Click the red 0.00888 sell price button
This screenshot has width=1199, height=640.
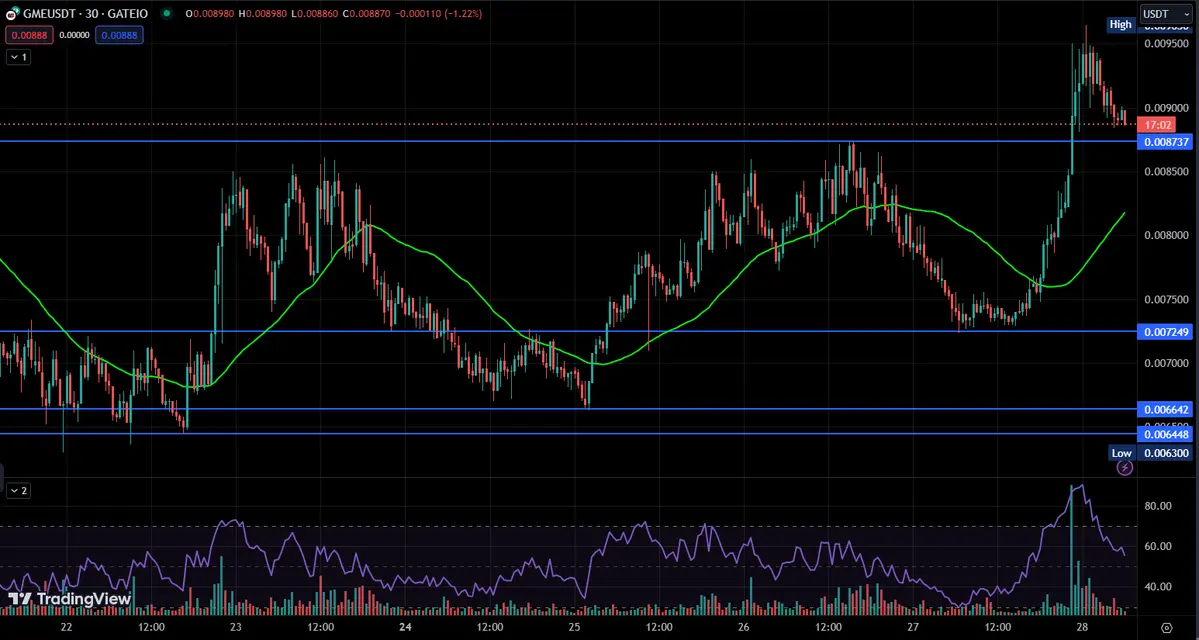click(x=28, y=34)
